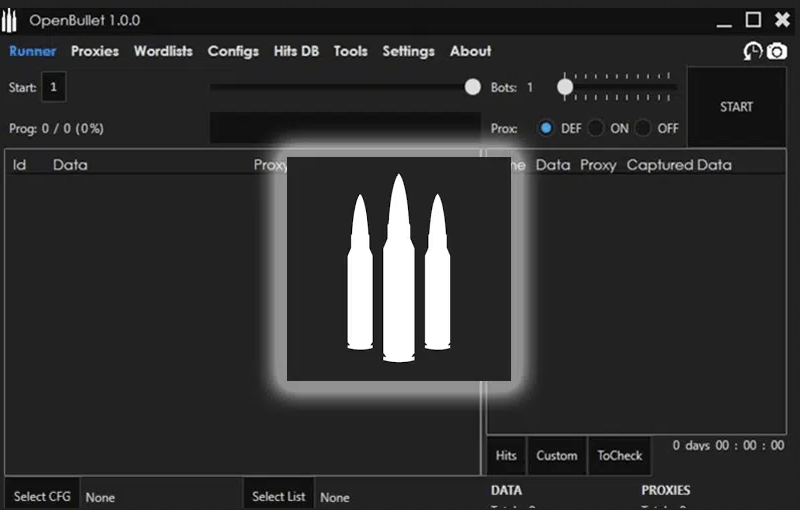Click the 0 days 00 : 00 : 00 timer
The width and height of the screenshot is (800, 510).
729,445
